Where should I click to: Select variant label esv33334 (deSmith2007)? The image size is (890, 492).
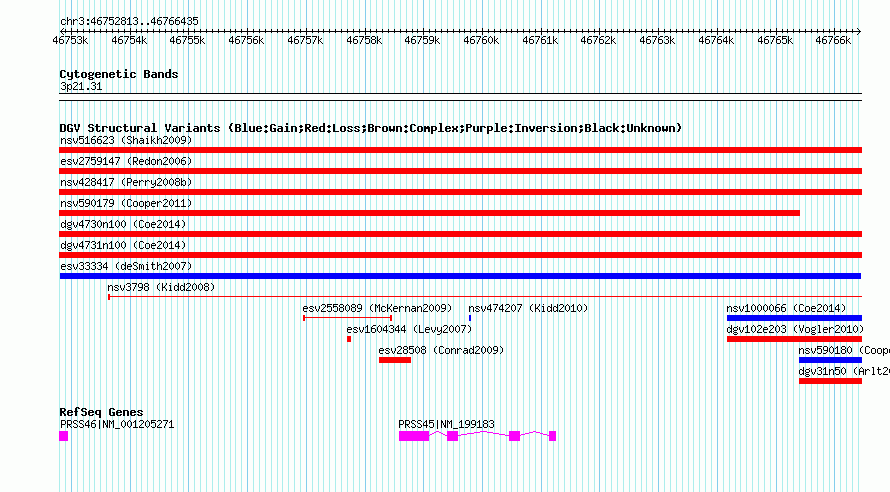(x=126, y=266)
